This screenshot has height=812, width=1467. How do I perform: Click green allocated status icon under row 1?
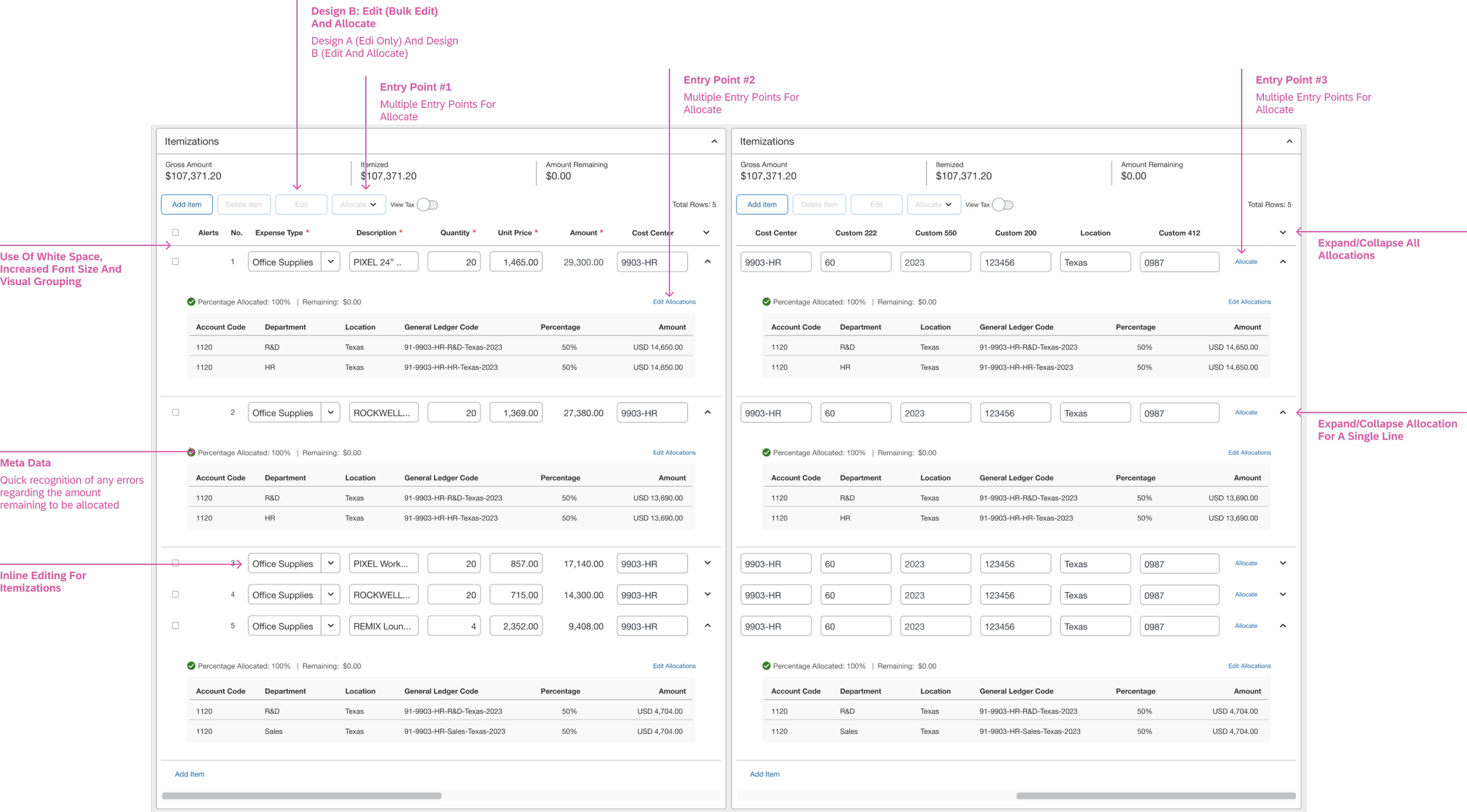[x=191, y=302]
